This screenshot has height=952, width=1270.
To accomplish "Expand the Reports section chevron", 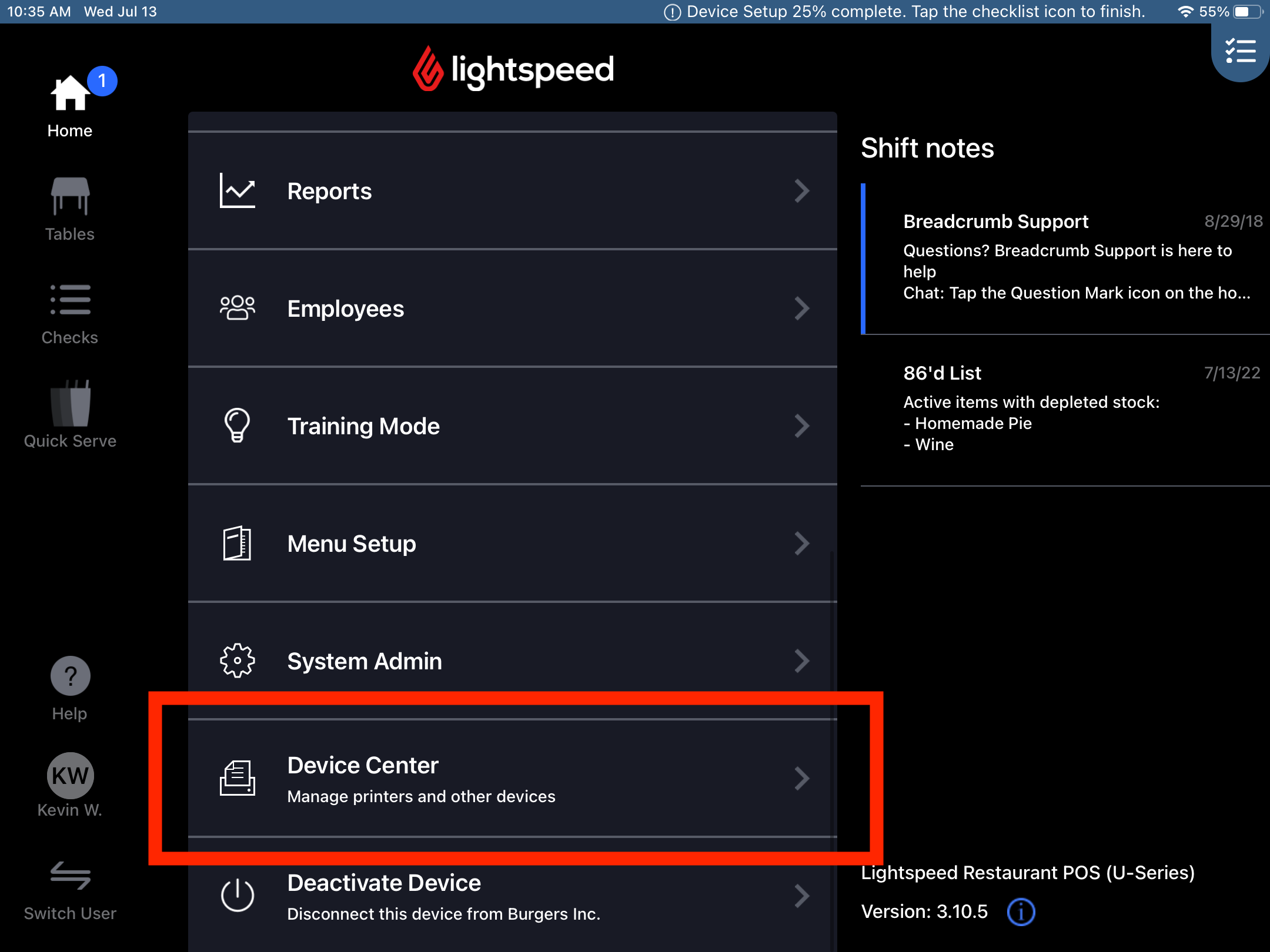I will click(x=801, y=191).
